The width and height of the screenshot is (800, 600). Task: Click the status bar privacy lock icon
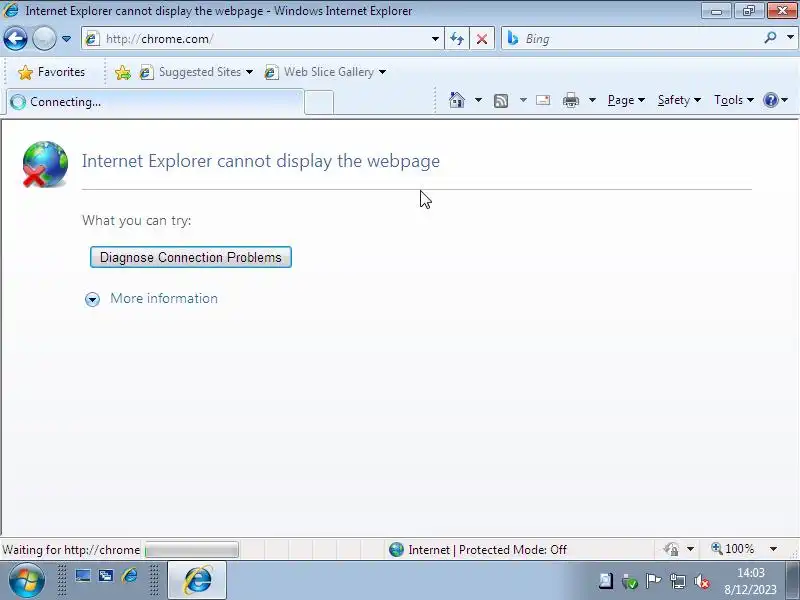(x=672, y=549)
